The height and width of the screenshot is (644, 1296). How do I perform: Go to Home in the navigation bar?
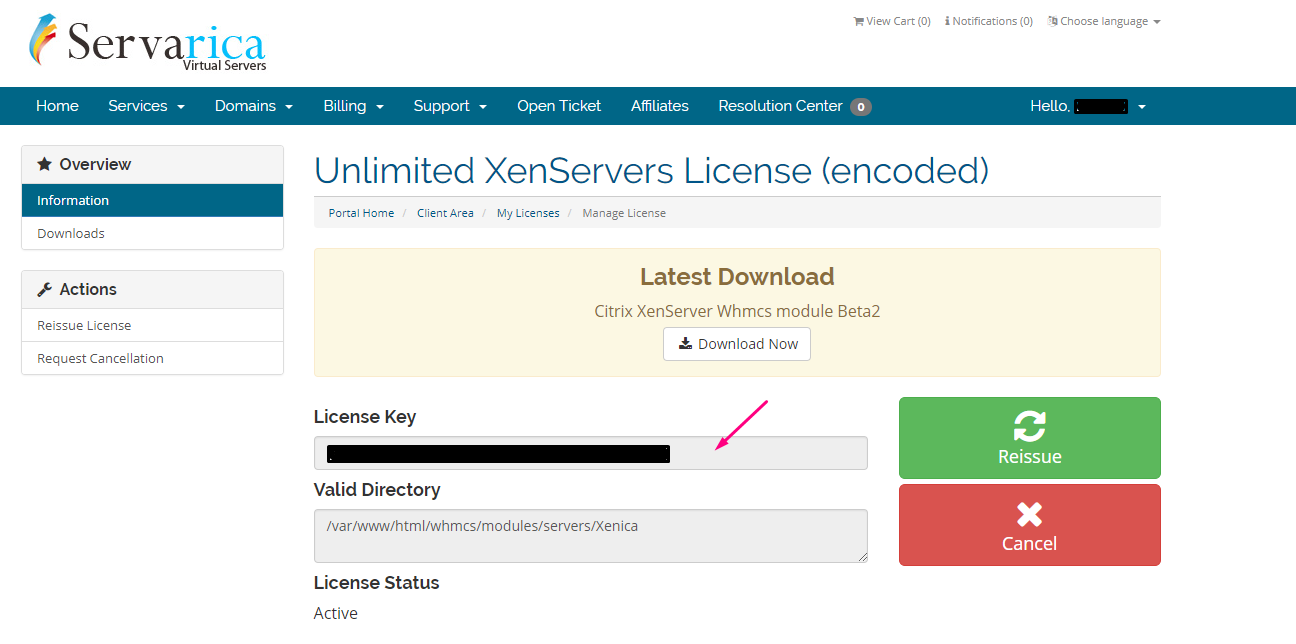point(57,106)
